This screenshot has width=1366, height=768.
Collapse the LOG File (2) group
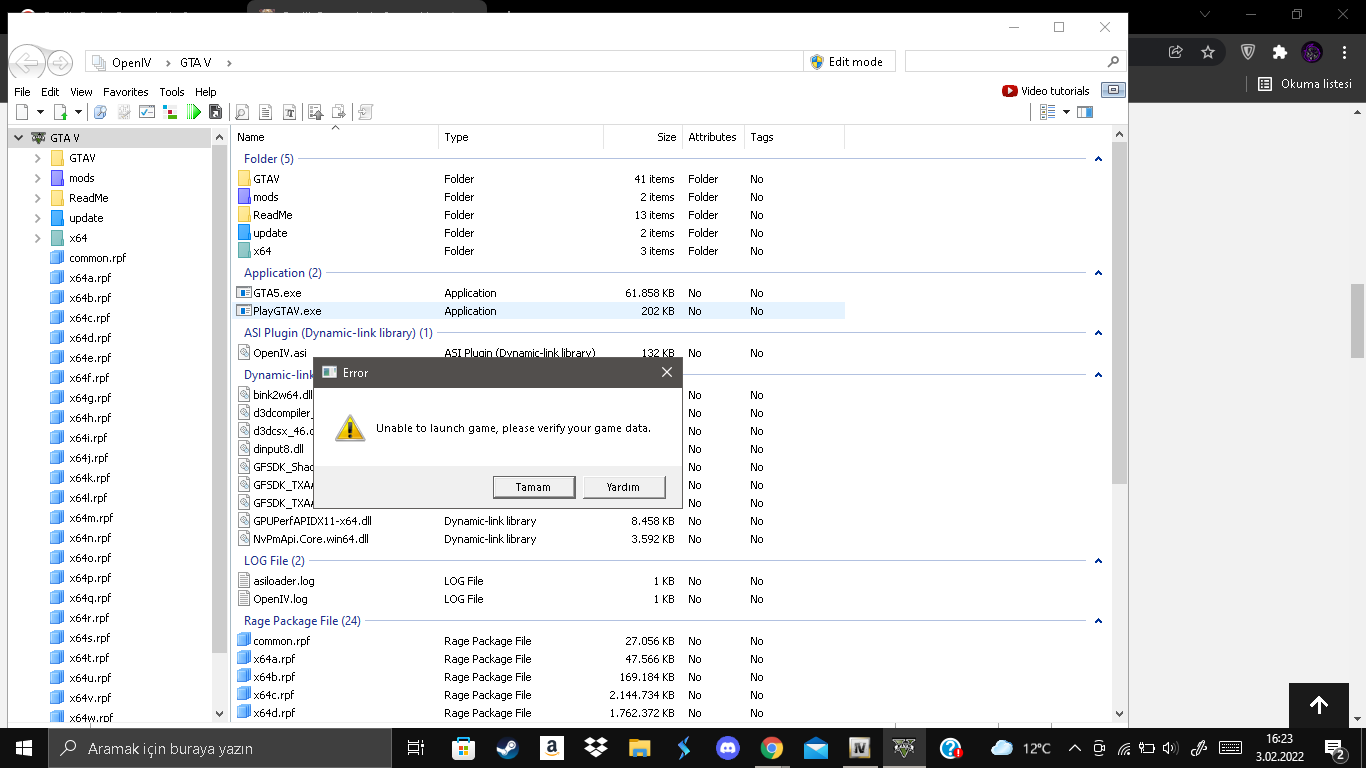1098,561
